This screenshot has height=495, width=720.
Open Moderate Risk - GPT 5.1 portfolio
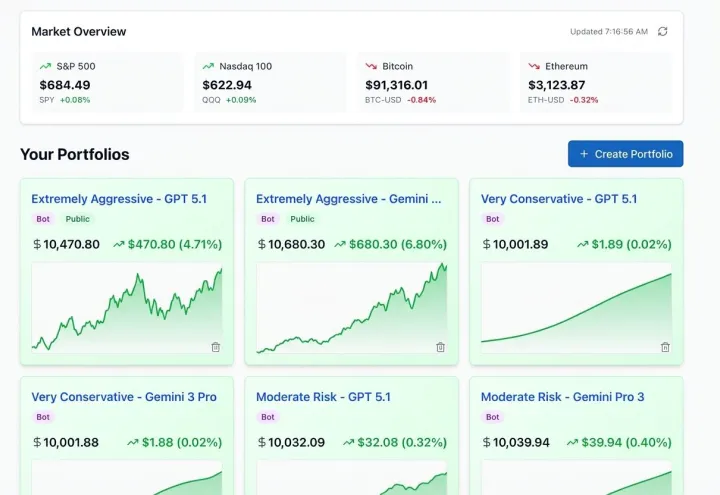(x=323, y=397)
